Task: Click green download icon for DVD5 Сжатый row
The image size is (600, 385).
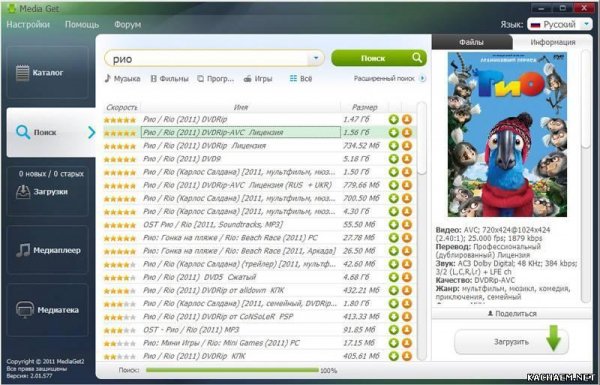Action: pyautogui.click(x=394, y=277)
